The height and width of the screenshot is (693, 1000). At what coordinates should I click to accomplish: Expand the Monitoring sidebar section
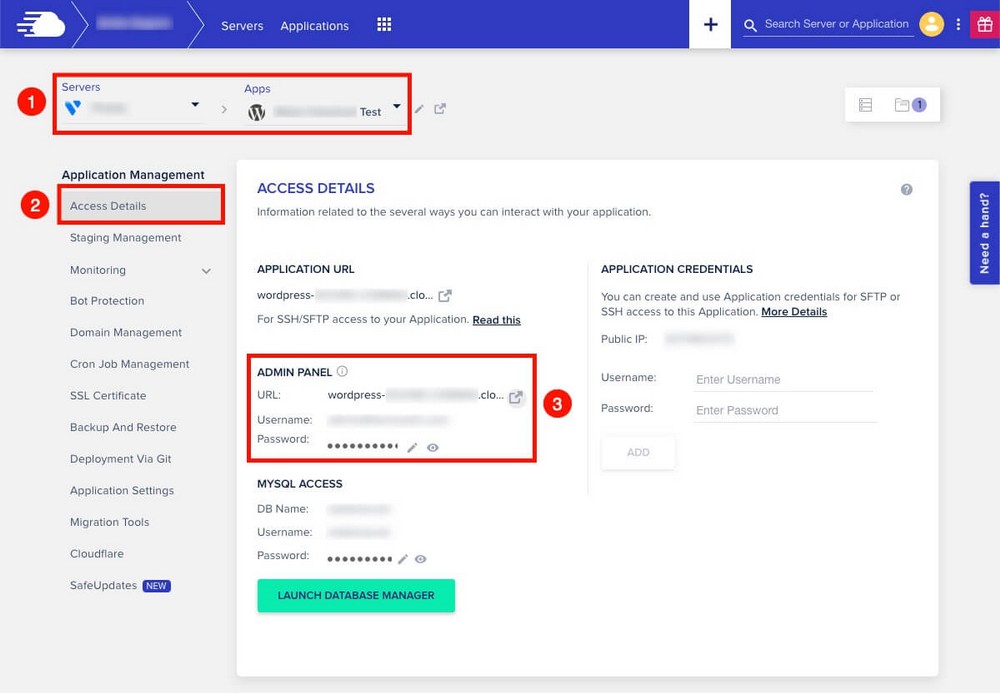[x=207, y=271]
